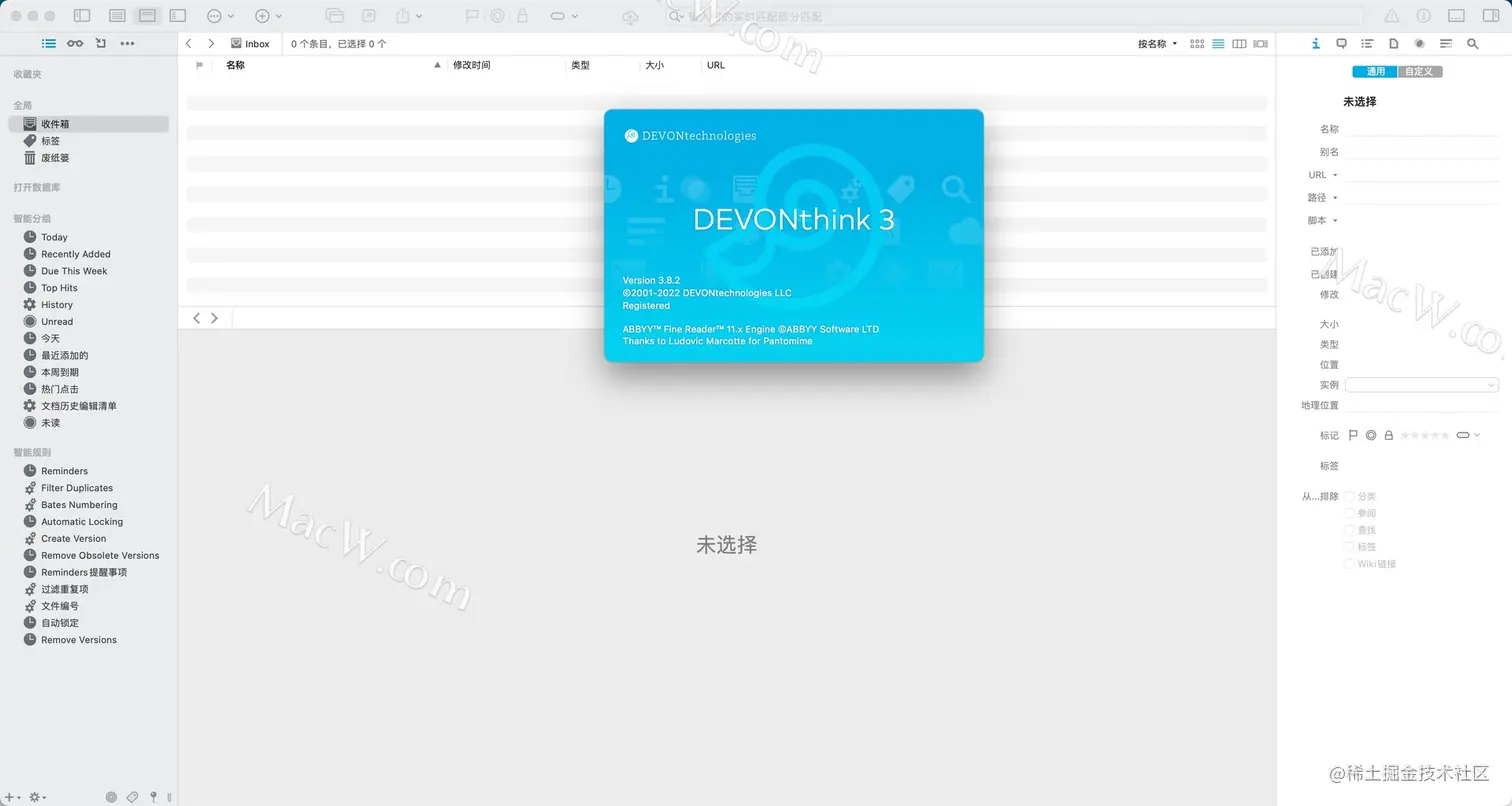Select the text lines inspector icon
The height and width of the screenshot is (806, 1512).
(1446, 43)
